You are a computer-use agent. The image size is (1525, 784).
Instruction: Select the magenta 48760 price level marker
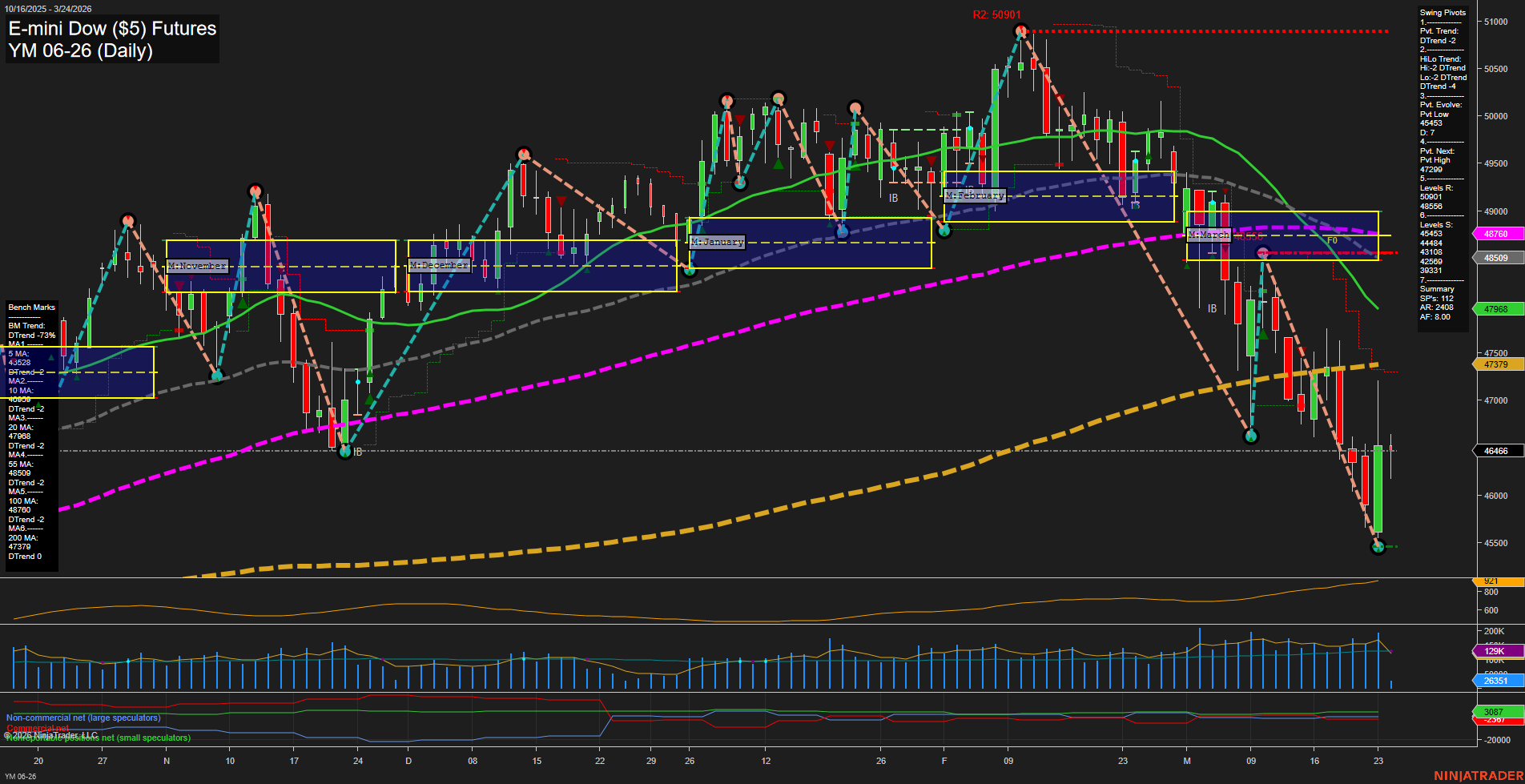point(1495,234)
